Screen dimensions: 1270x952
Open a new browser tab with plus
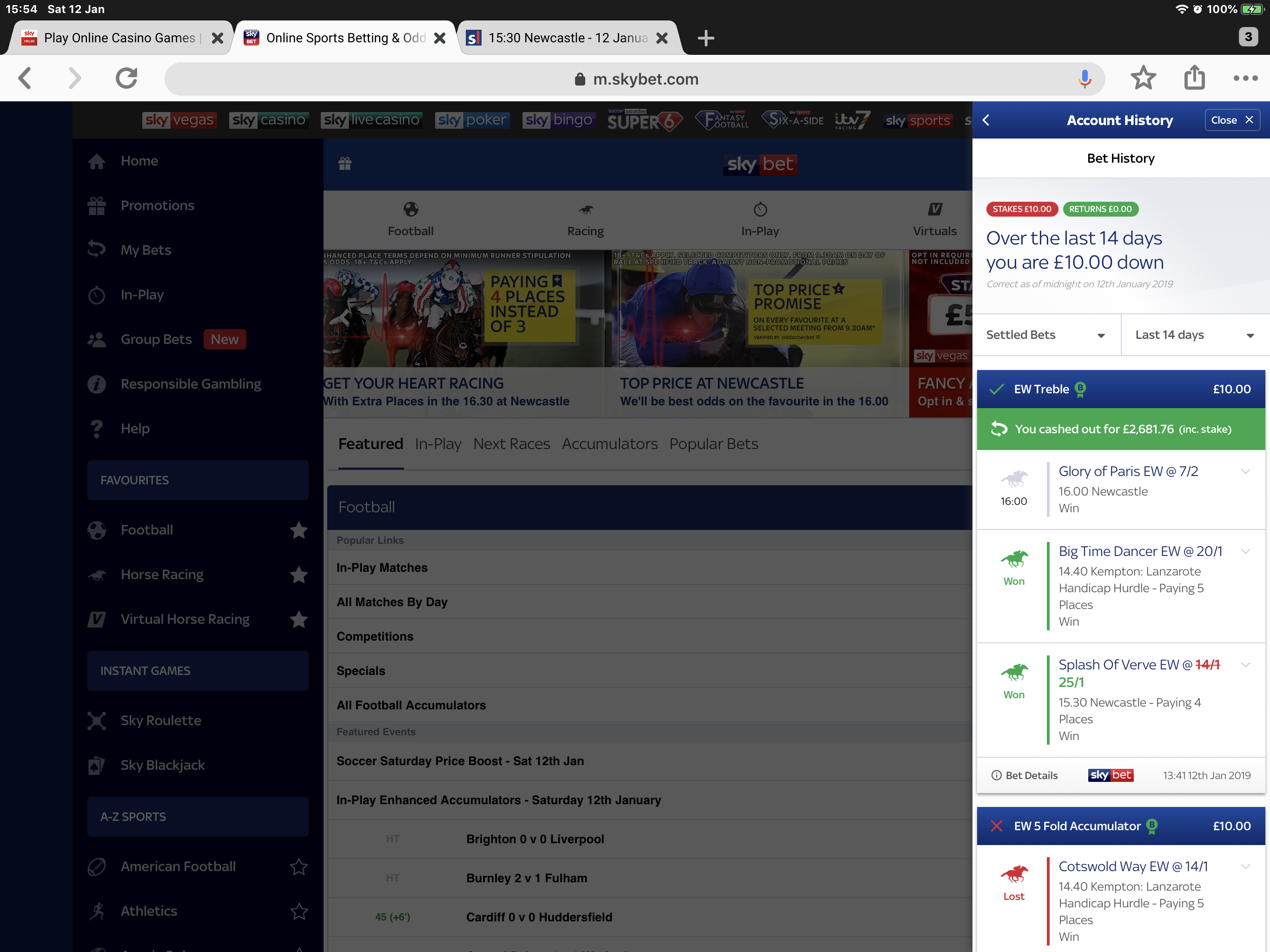click(x=706, y=38)
